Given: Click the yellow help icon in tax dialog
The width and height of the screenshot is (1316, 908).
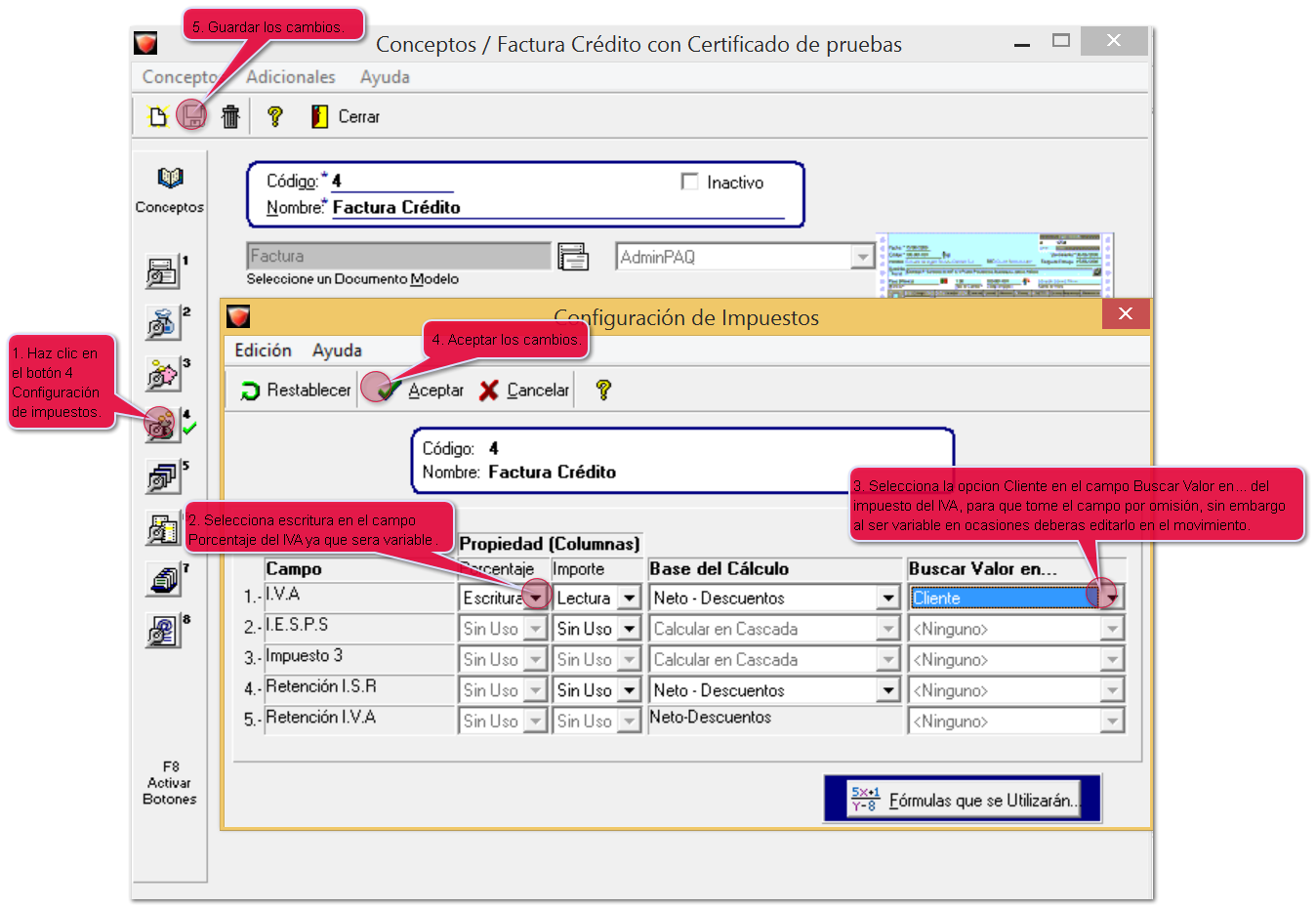Looking at the screenshot, I should click(603, 391).
